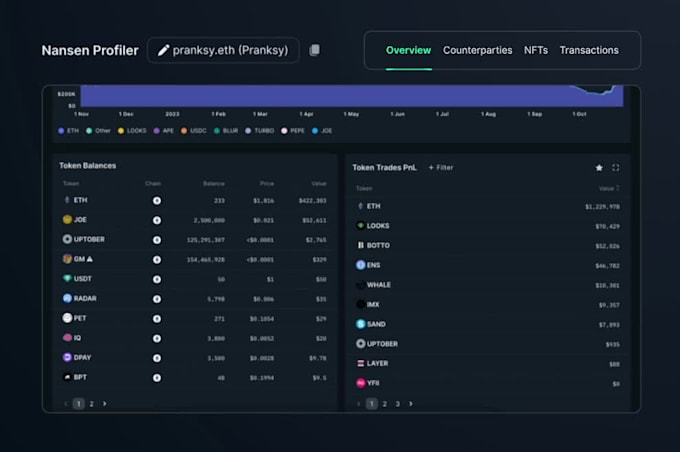Click the Token Balances Price column header
The width and height of the screenshot is (680, 452).
[267, 183]
